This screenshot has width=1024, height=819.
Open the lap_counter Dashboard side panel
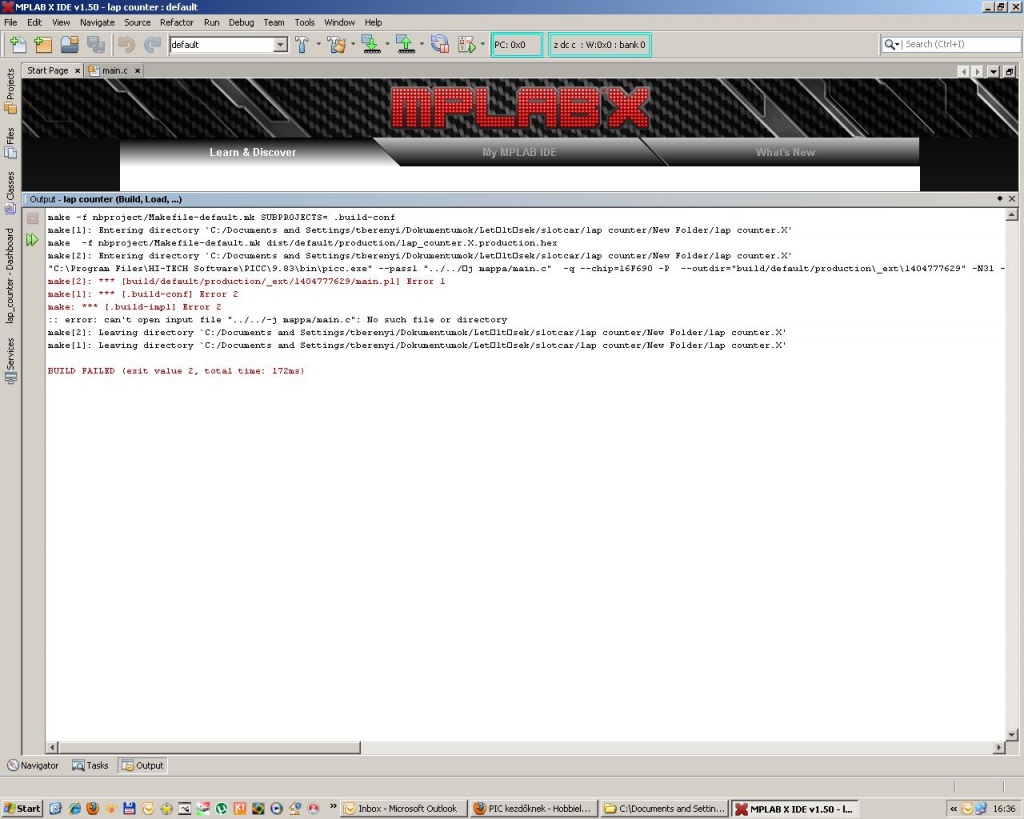pyautogui.click(x=10, y=276)
